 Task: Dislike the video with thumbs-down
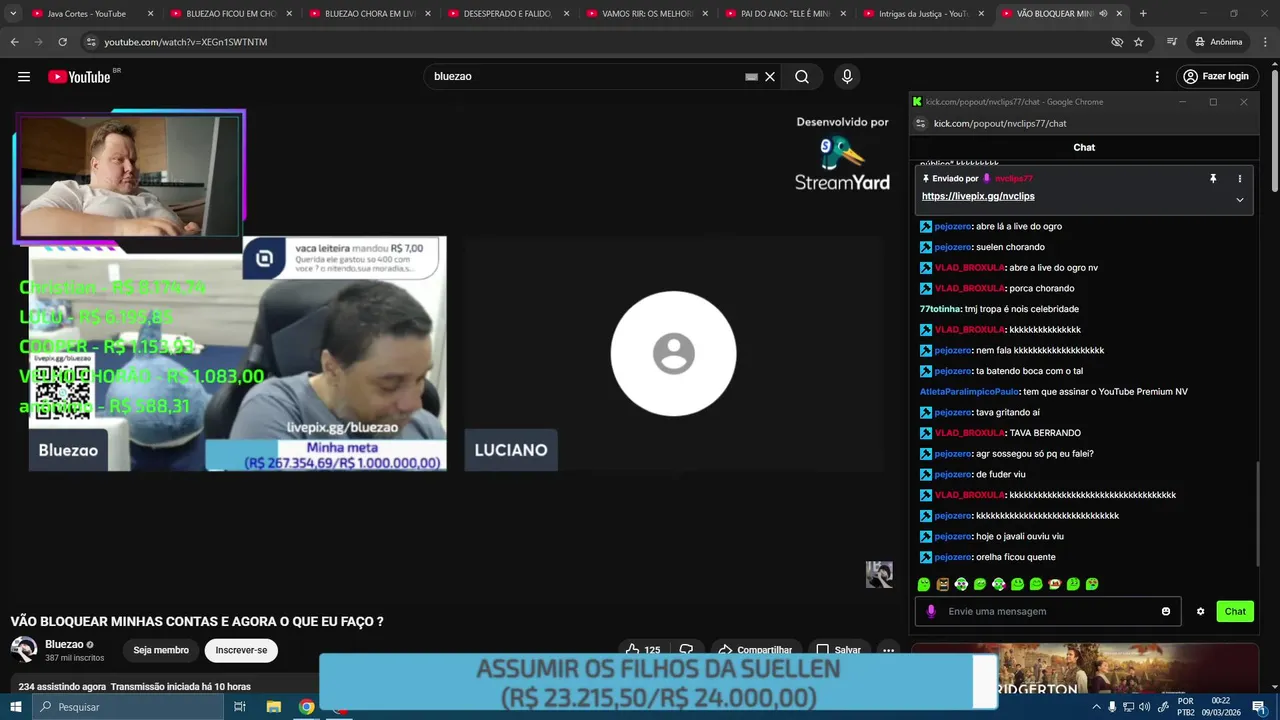(x=687, y=650)
